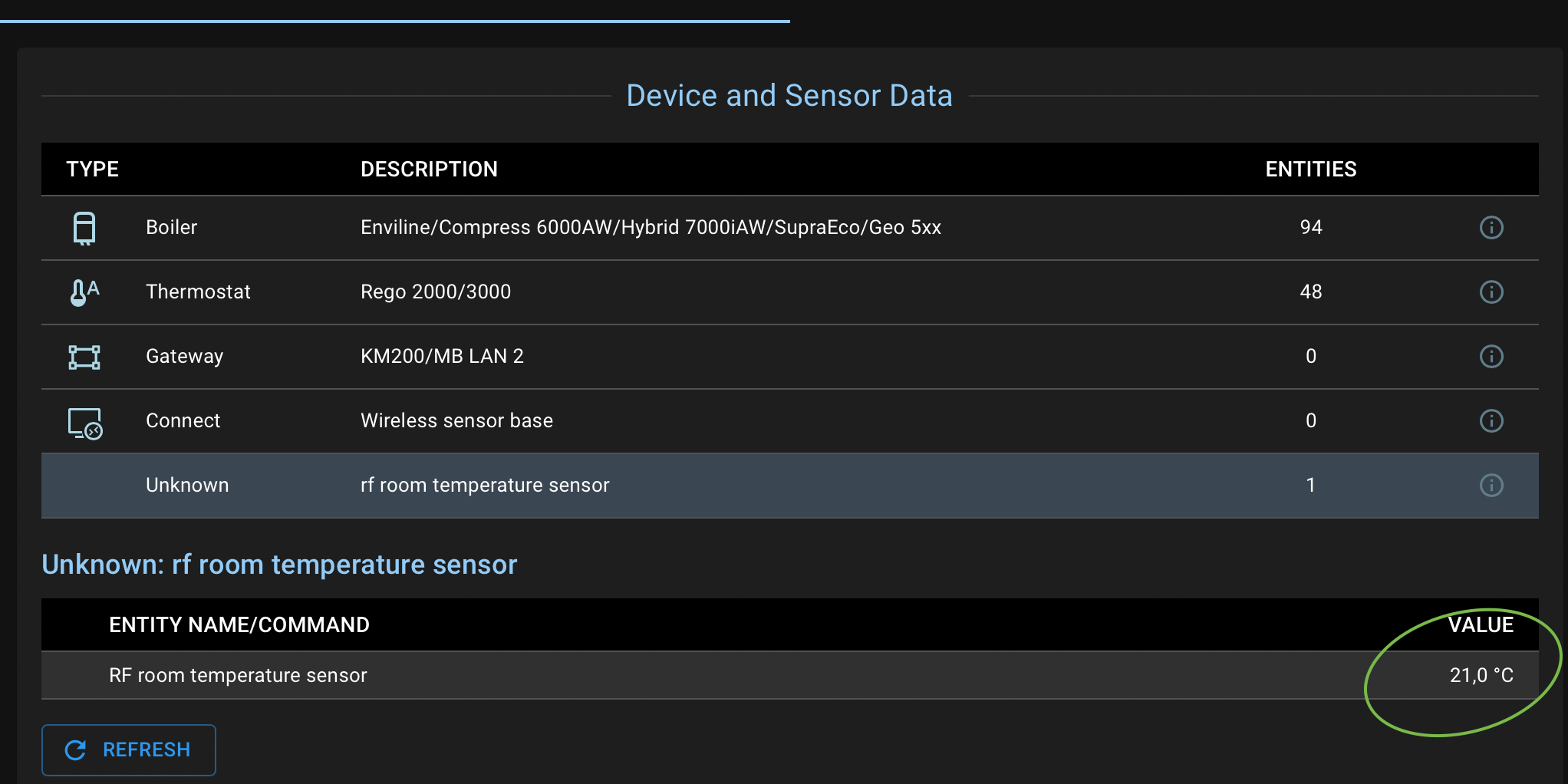Open info for the KM200/MB LAN 2 gateway
This screenshot has width=1568, height=784.
click(1491, 356)
